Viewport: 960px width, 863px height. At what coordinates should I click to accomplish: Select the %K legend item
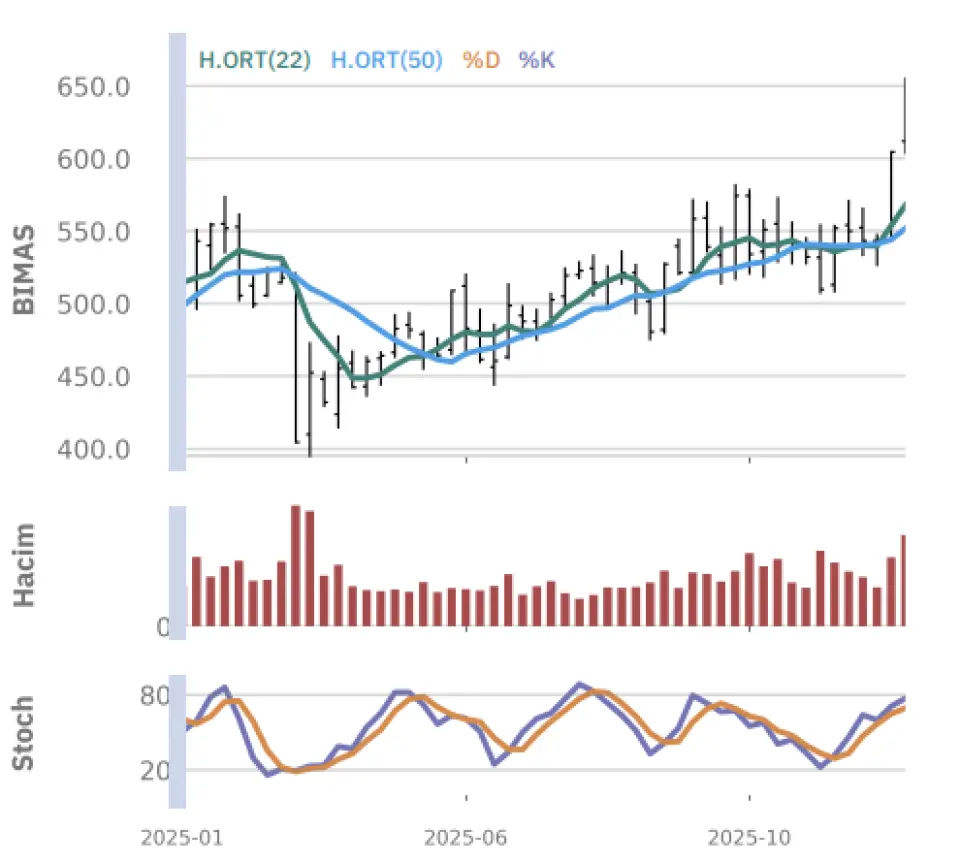pyautogui.click(x=536, y=60)
